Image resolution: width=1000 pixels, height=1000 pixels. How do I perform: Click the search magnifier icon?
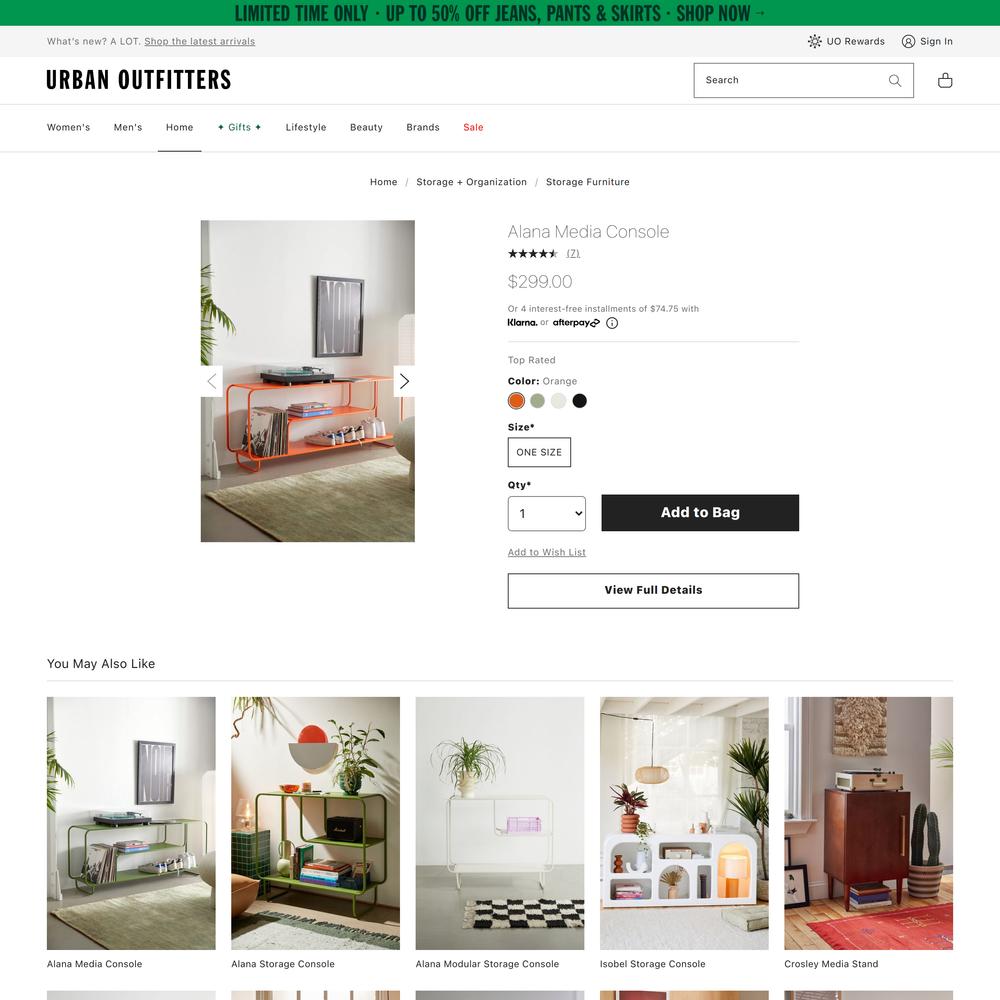[895, 80]
